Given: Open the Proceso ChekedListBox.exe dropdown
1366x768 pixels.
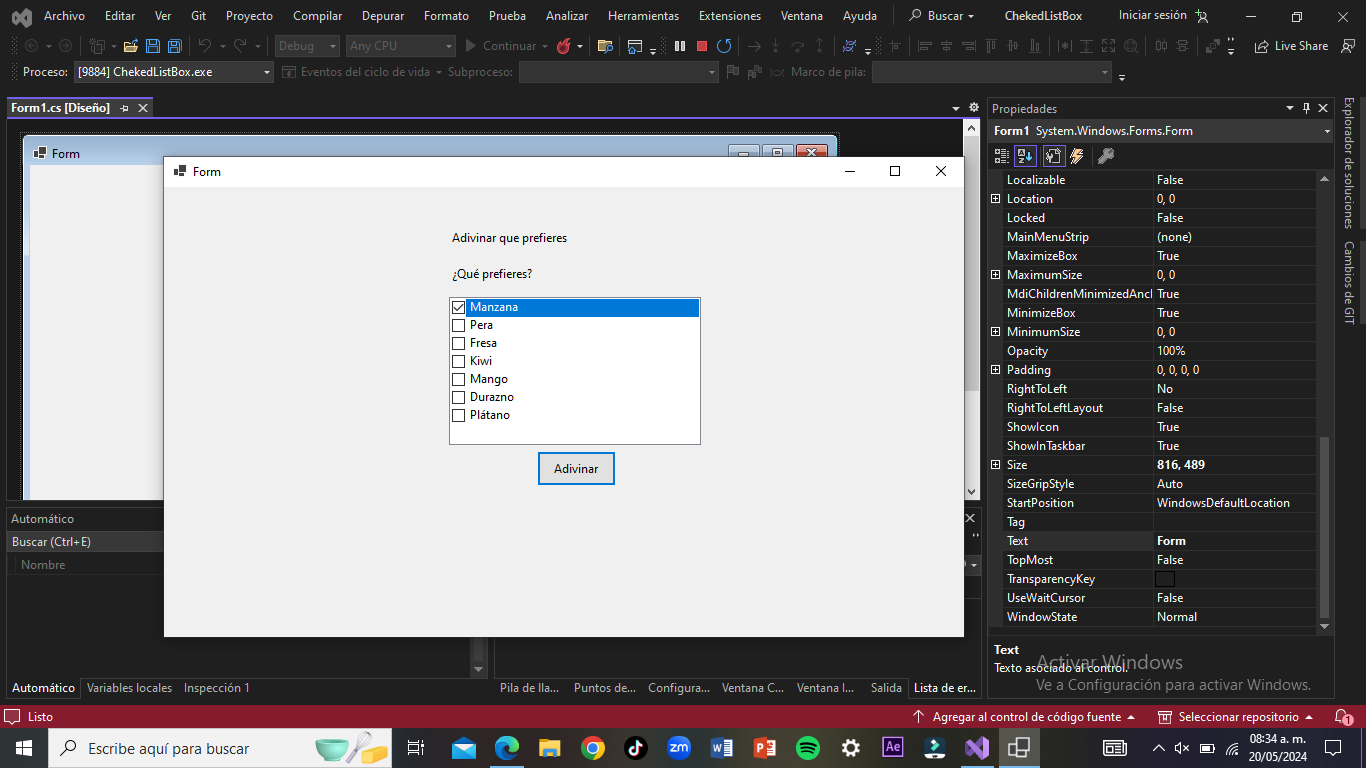Looking at the screenshot, I should [x=267, y=72].
